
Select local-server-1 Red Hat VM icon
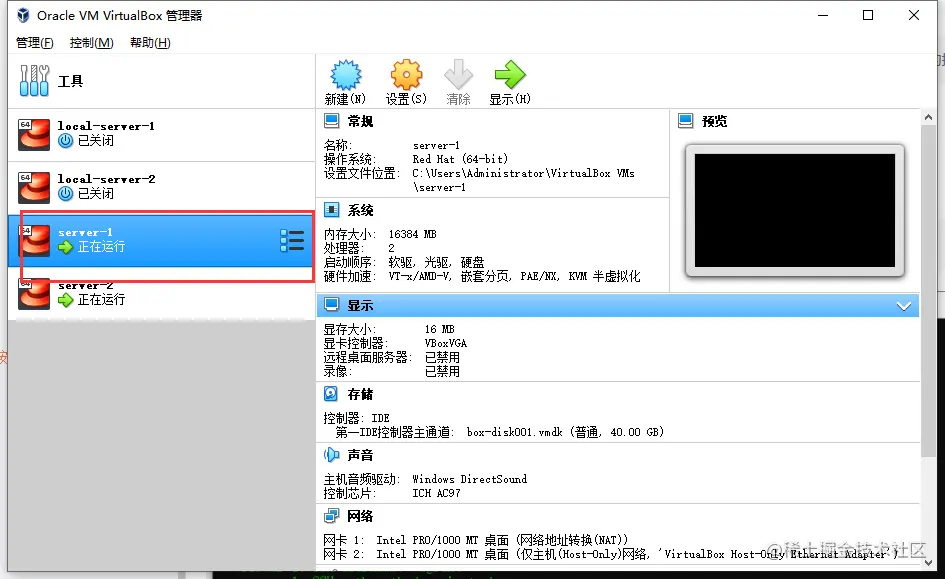point(34,134)
